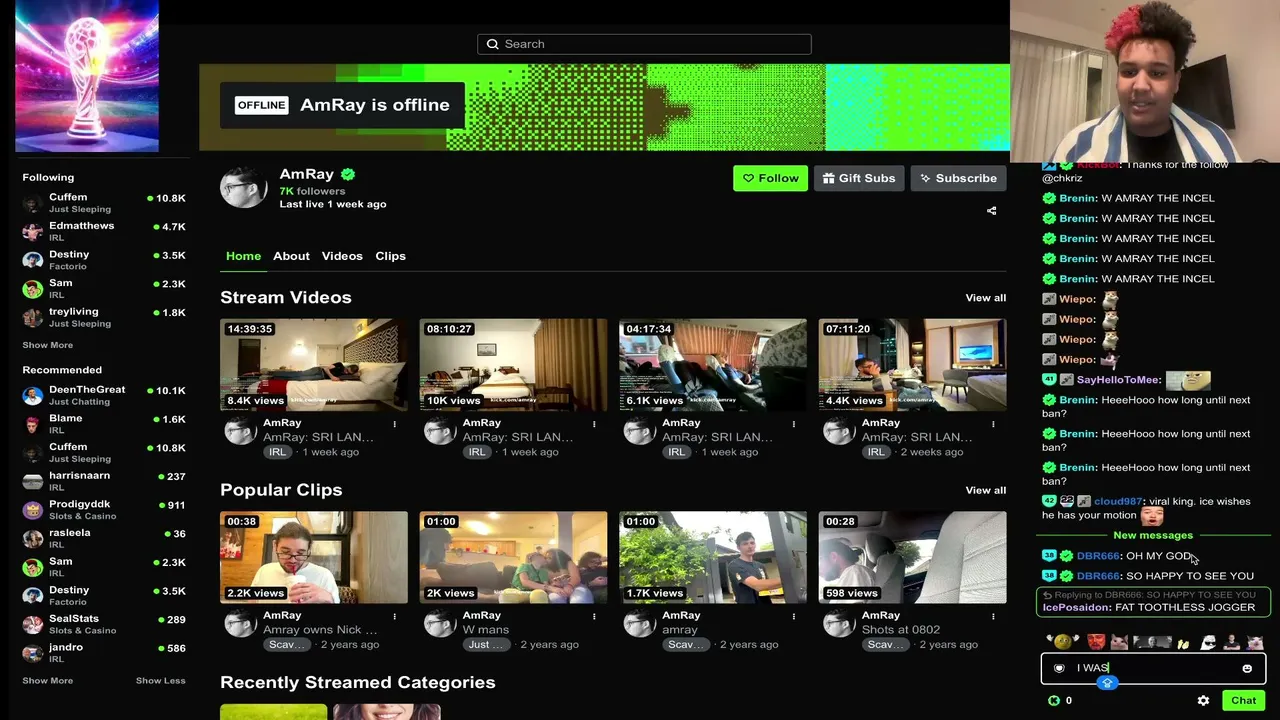
Task: Send message with the Chat button
Action: click(1243, 701)
